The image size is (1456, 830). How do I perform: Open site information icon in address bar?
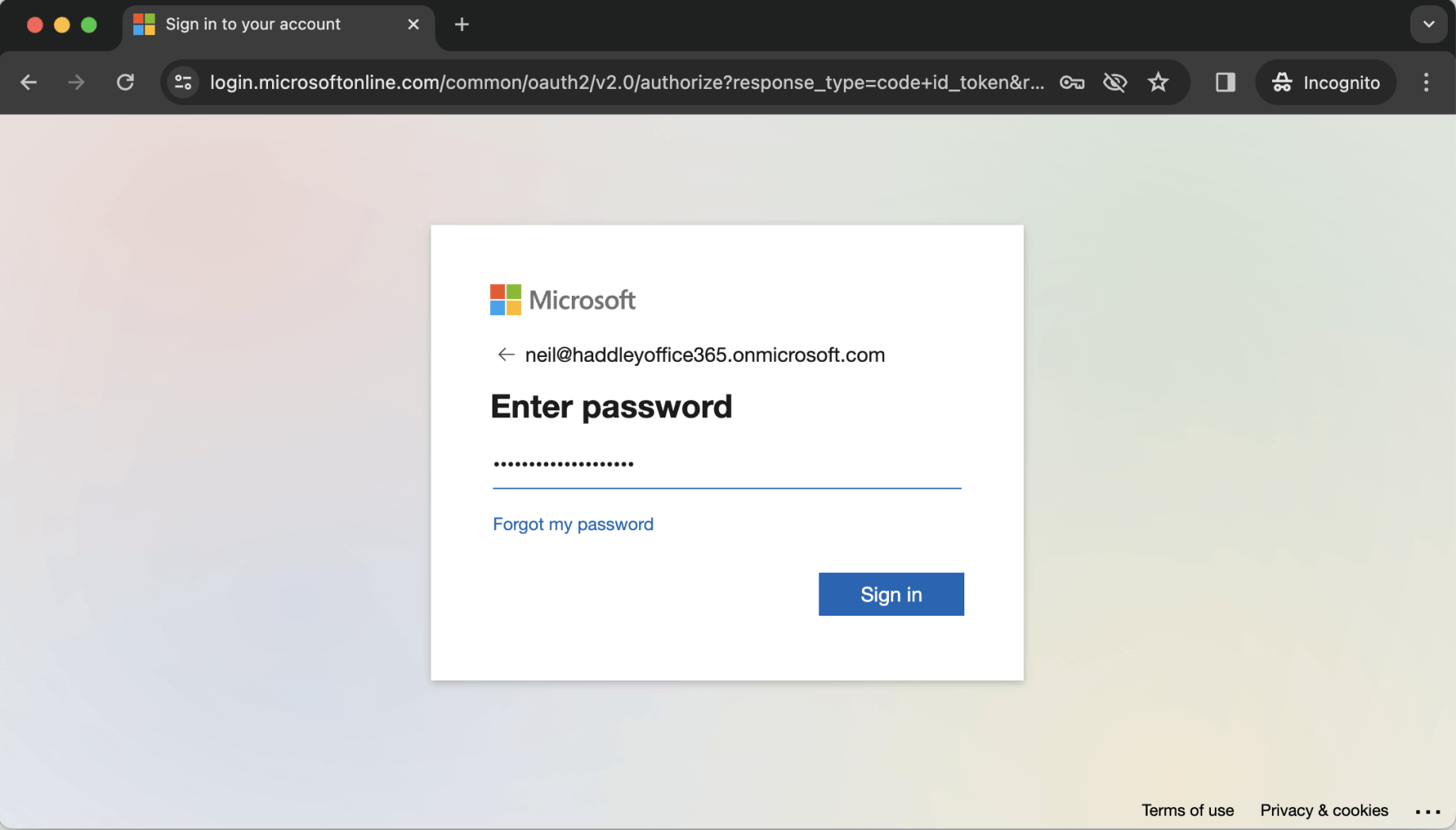pyautogui.click(x=183, y=83)
